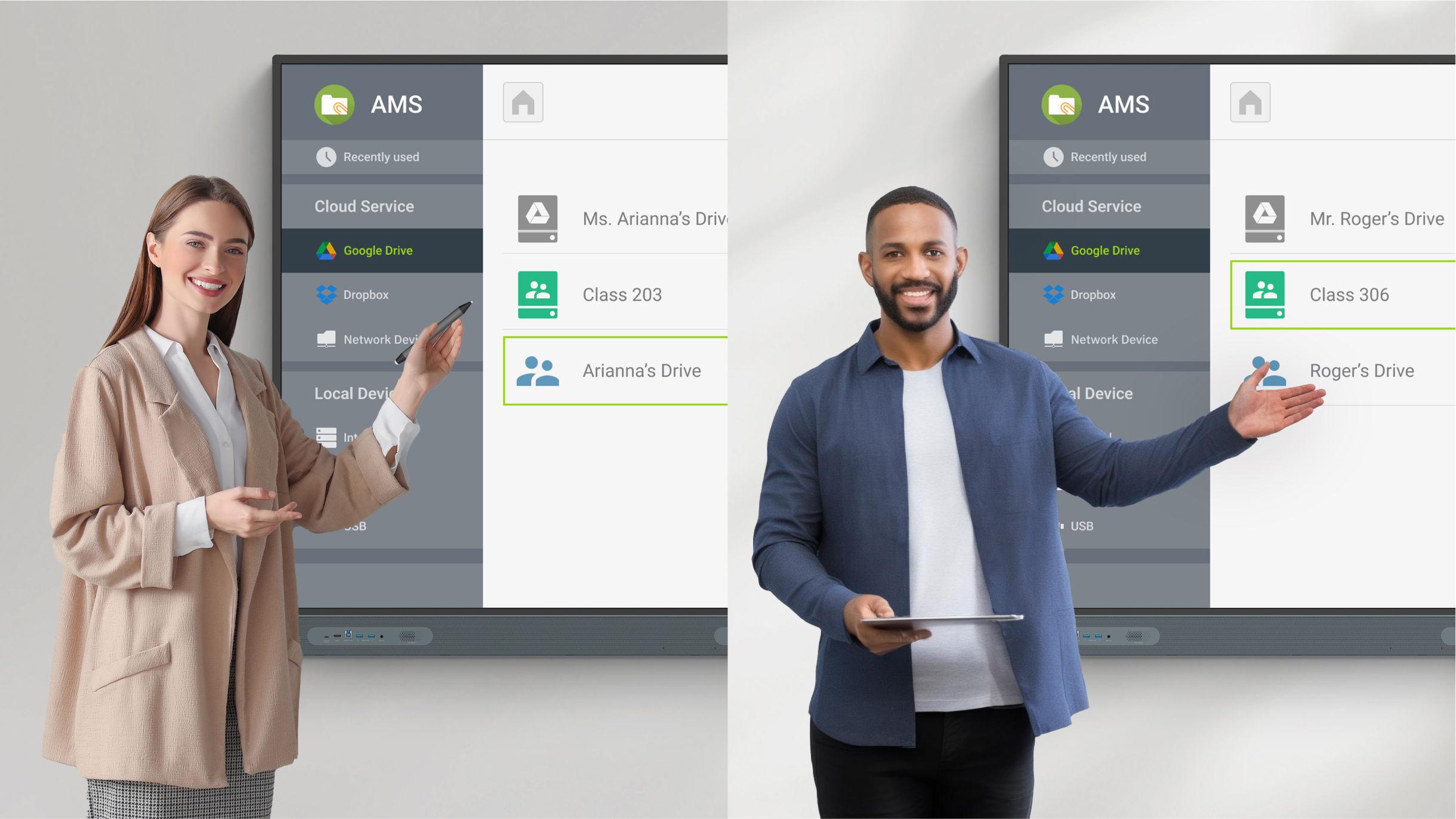The height and width of the screenshot is (819, 1456).
Task: Navigate to Roger's Drive
Action: click(x=1362, y=372)
